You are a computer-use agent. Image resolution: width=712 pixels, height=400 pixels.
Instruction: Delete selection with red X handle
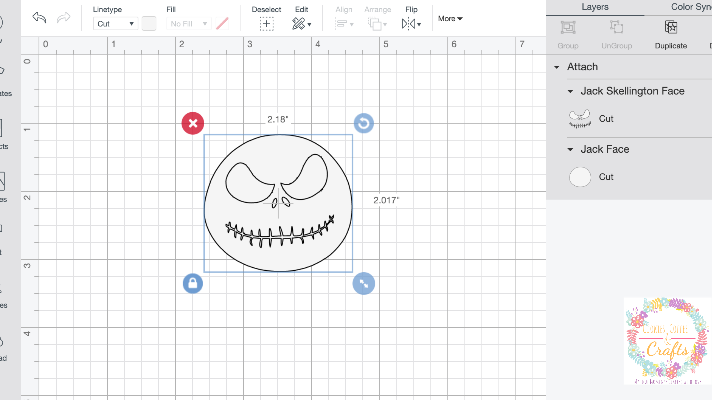pos(193,123)
